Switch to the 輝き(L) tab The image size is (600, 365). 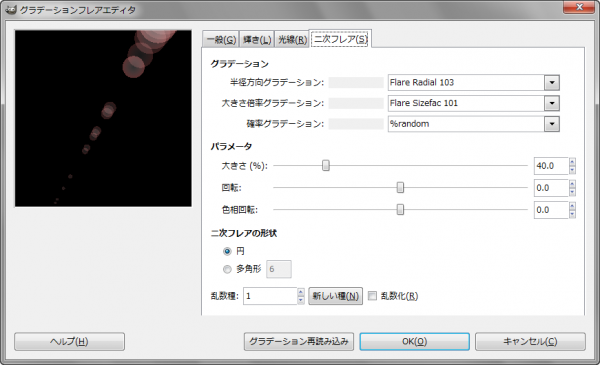[x=257, y=39]
